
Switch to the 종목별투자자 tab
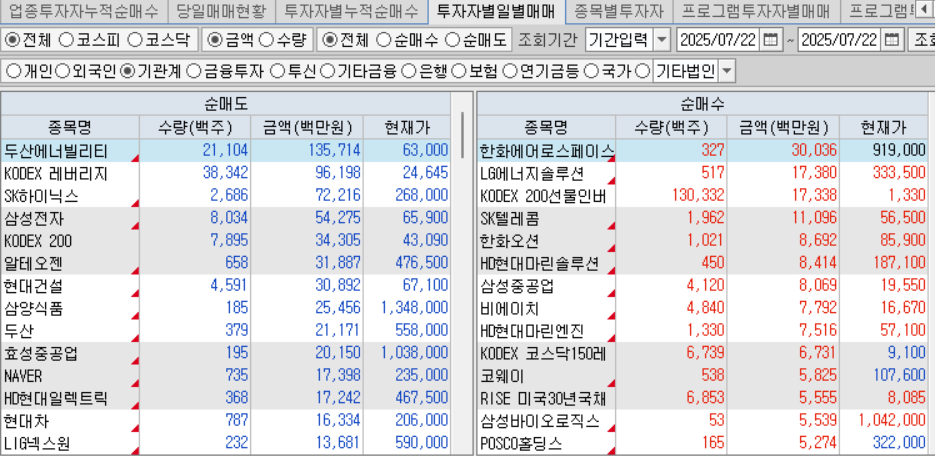pyautogui.click(x=618, y=11)
